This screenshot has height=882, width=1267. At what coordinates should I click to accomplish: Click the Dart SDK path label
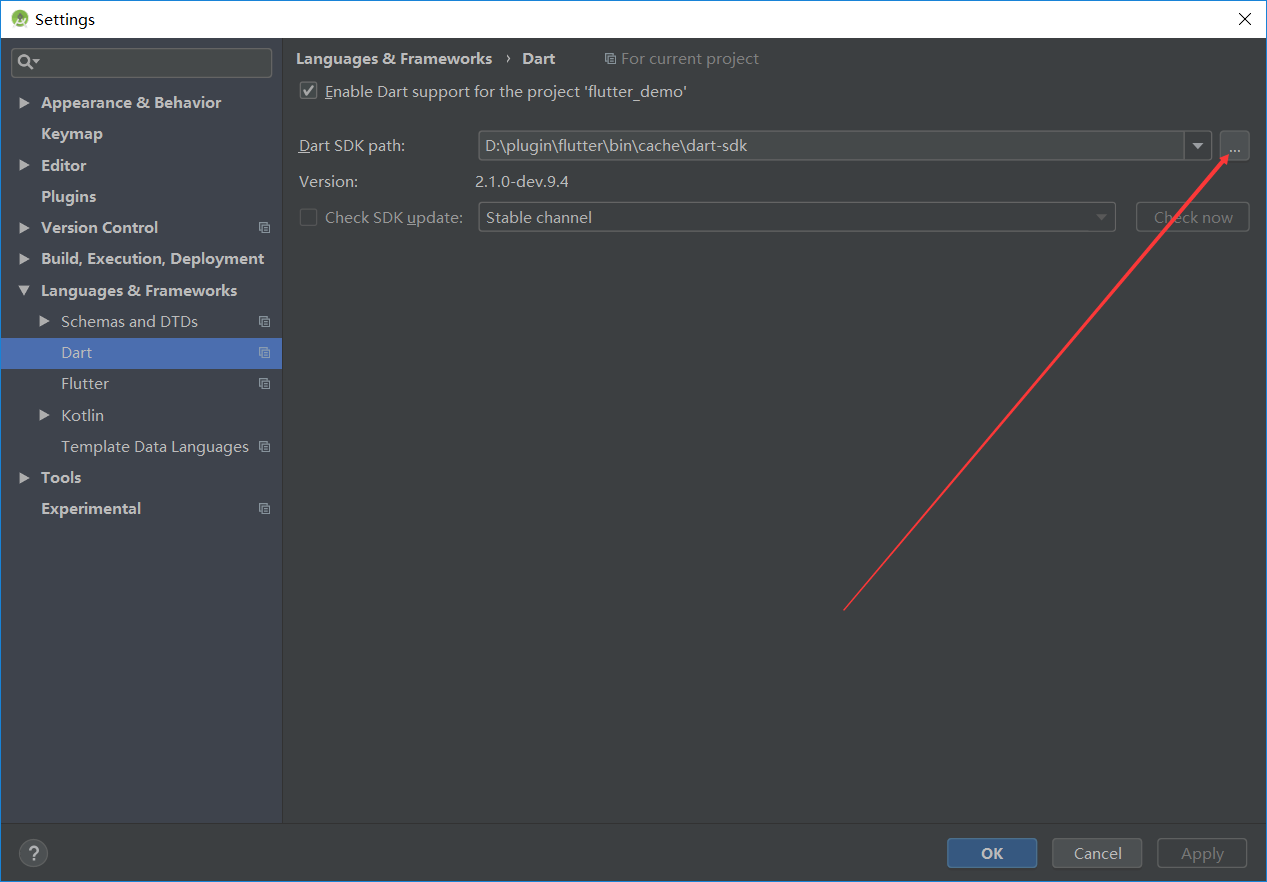pos(352,146)
